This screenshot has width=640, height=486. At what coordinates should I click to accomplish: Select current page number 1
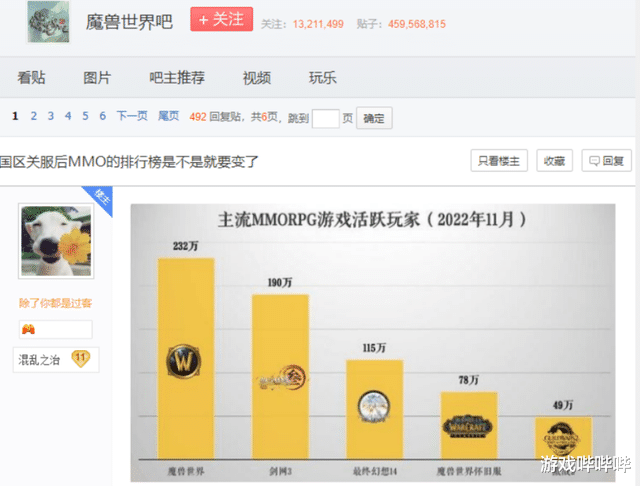click(15, 116)
